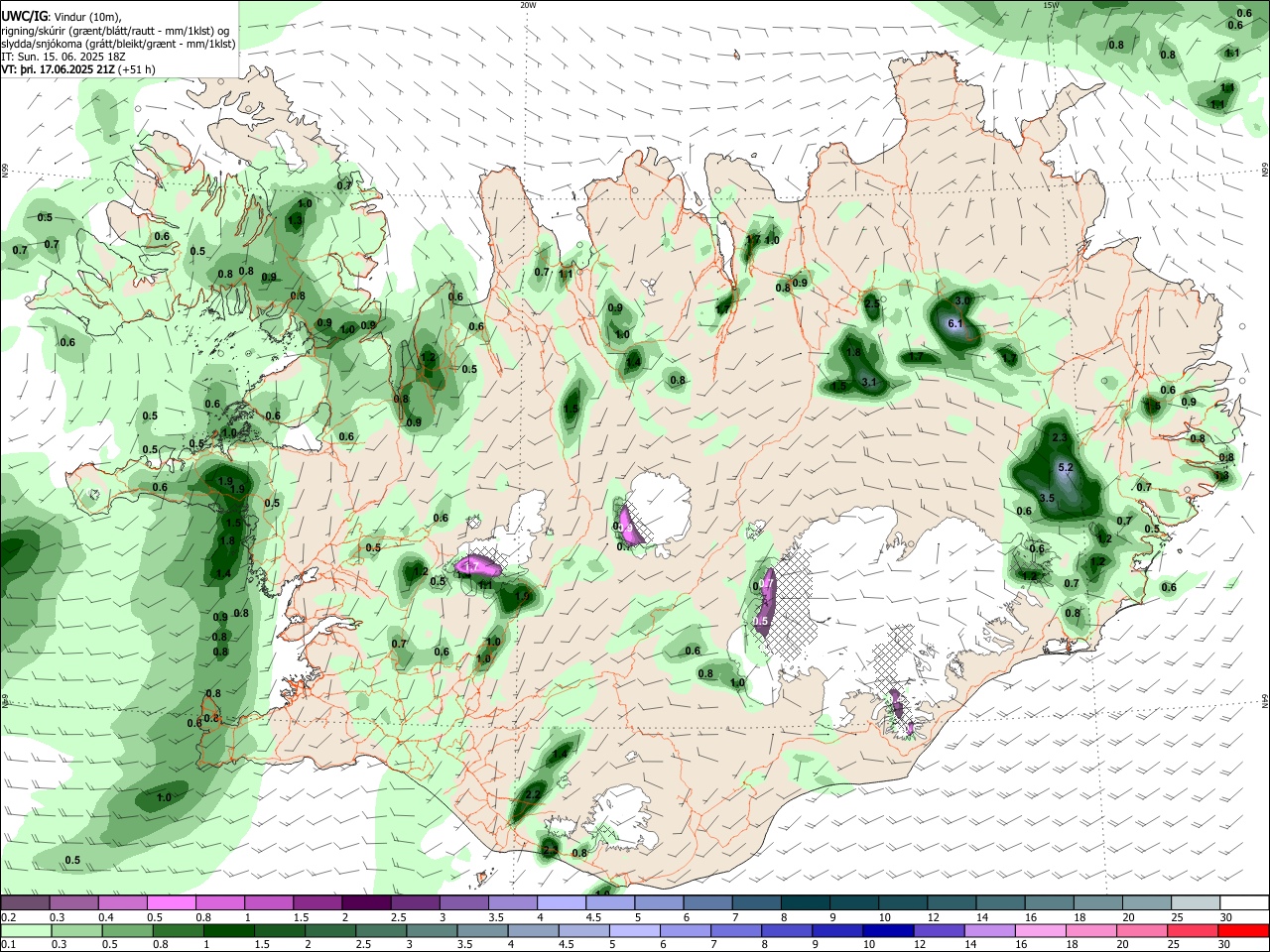Click the medium green 0.5–0.8 swatch in lower legend row
This screenshot has width=1270, height=952.
click(x=127, y=930)
